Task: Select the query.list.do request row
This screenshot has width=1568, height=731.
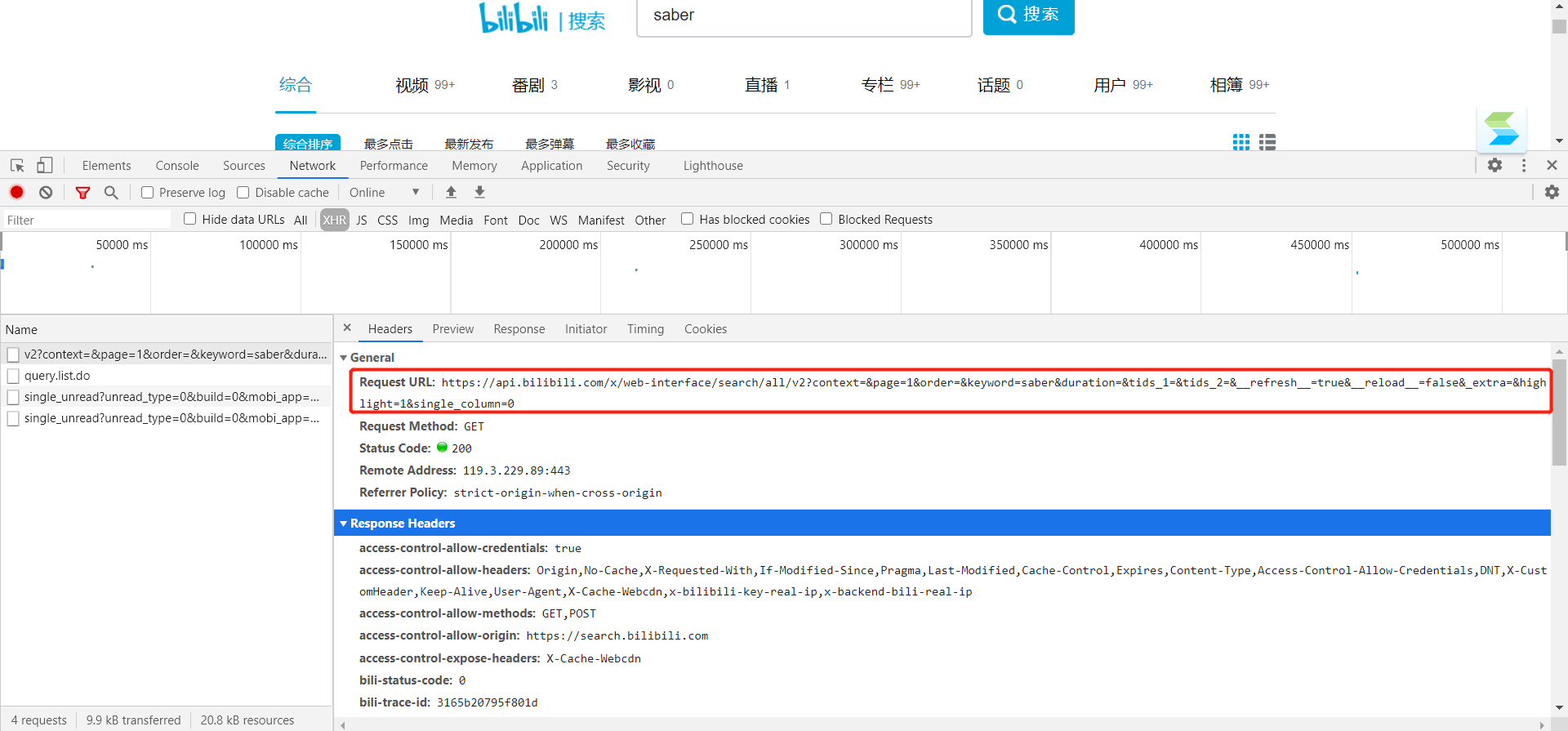Action: [167, 376]
